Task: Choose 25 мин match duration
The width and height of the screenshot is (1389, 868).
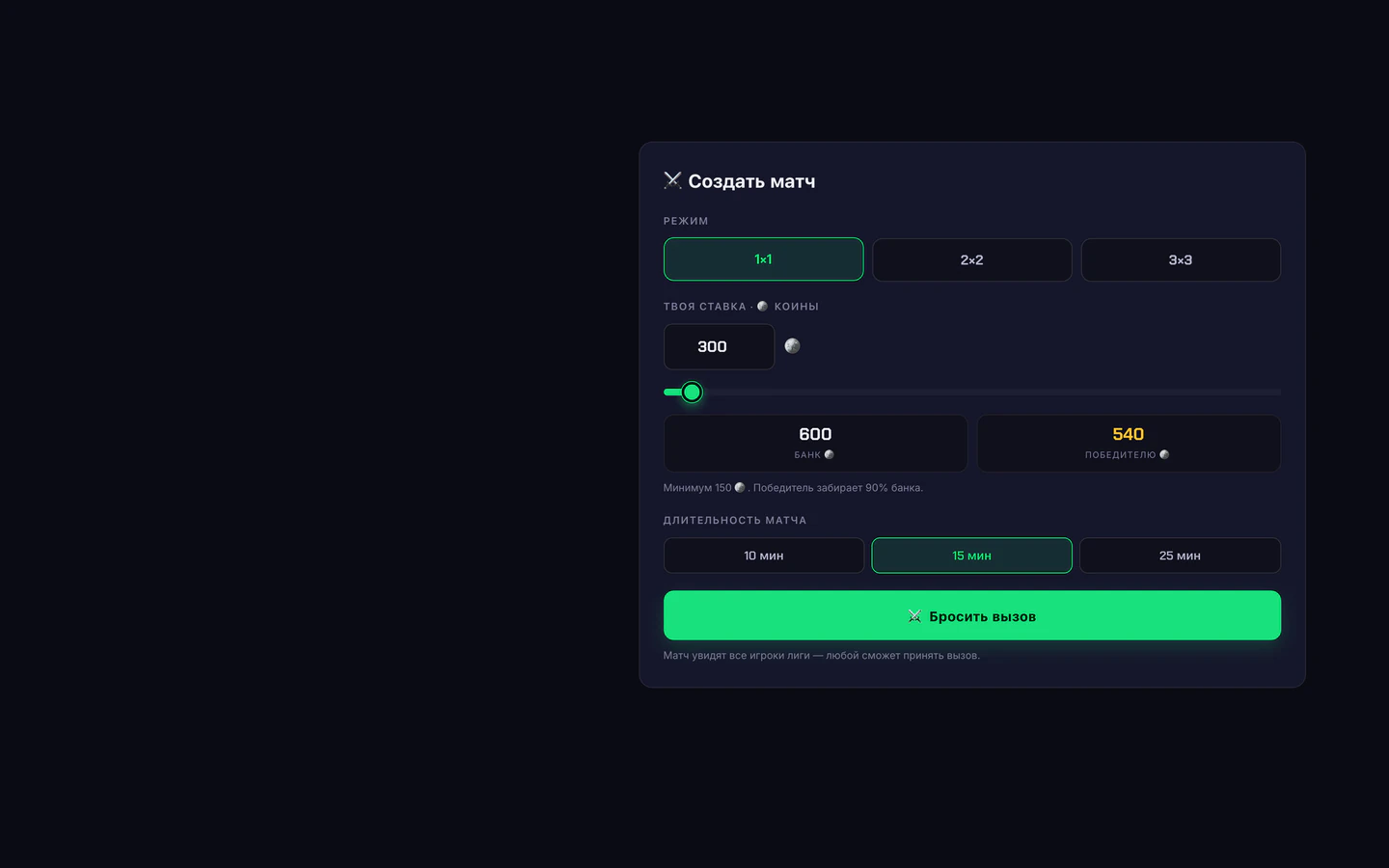Action: tap(1180, 556)
